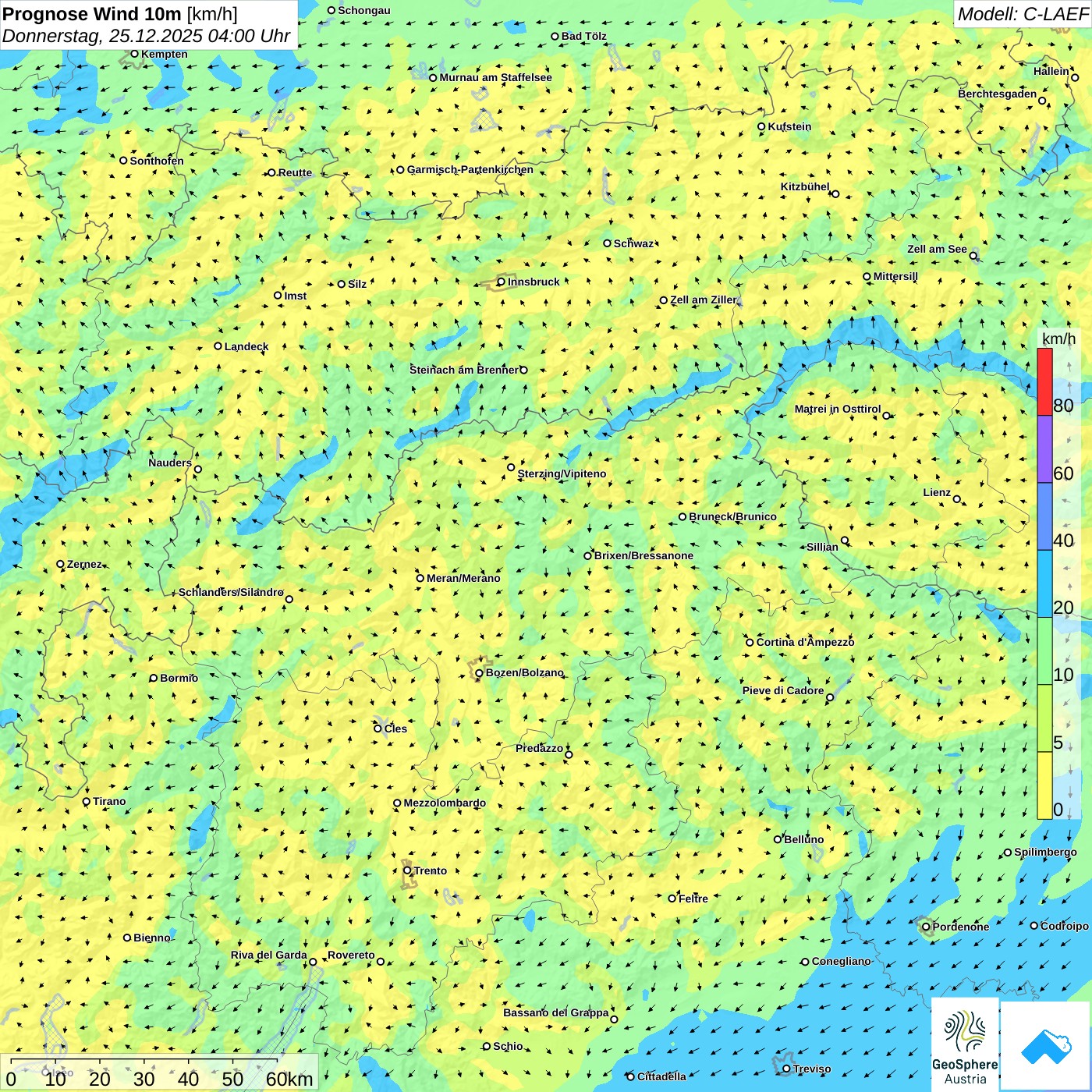Screen dimensions: 1092x1092
Task: Click the blue cloud logo tile
Action: coord(1046,1046)
